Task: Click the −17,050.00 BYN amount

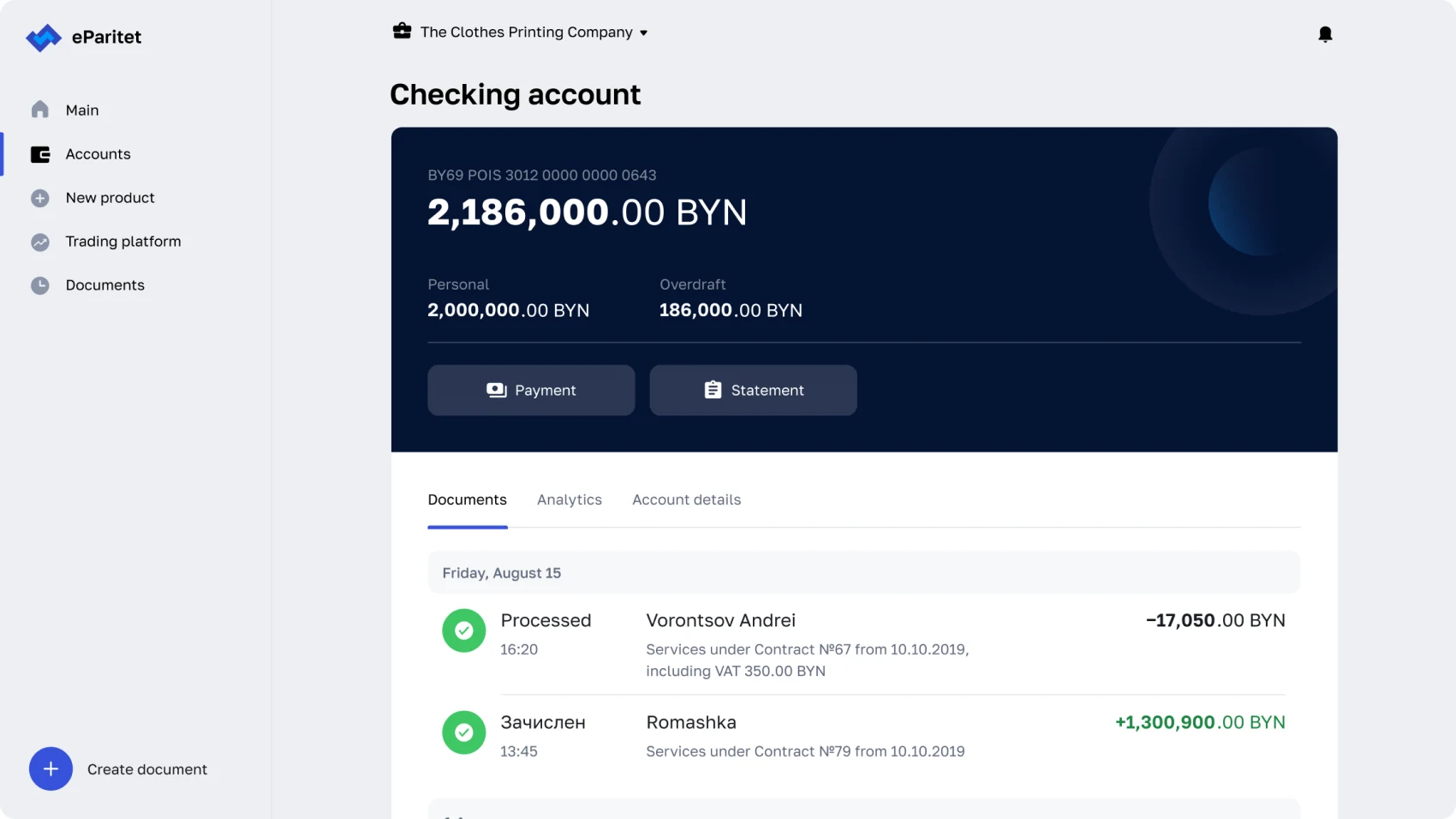Action: [1215, 620]
